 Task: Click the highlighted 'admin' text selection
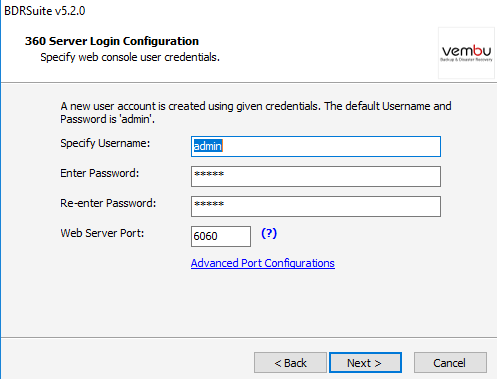click(208, 146)
